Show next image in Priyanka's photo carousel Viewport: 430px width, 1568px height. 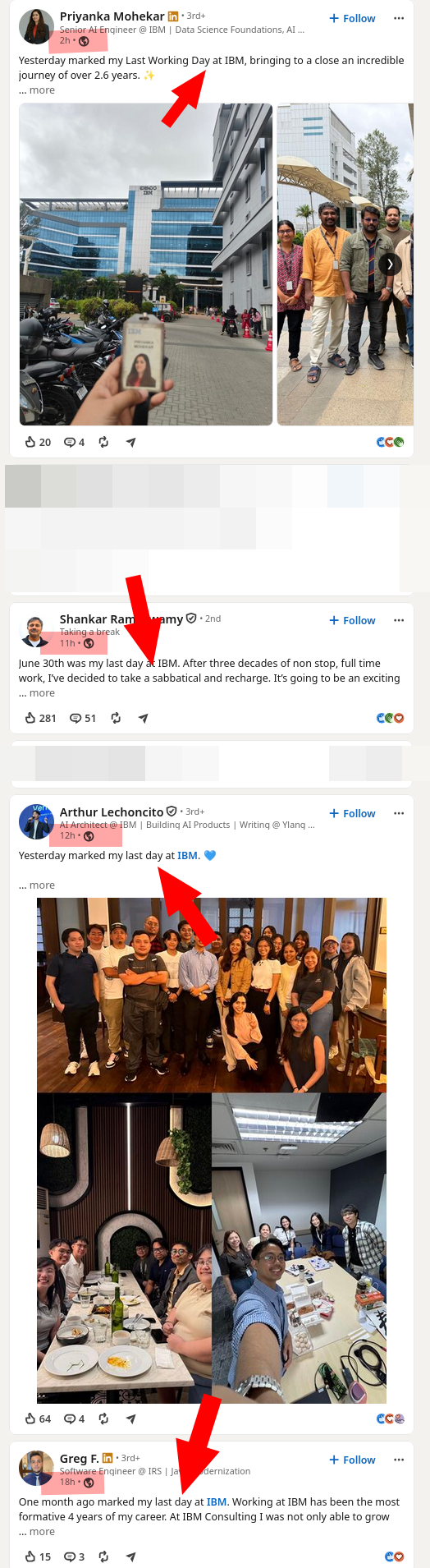point(390,264)
